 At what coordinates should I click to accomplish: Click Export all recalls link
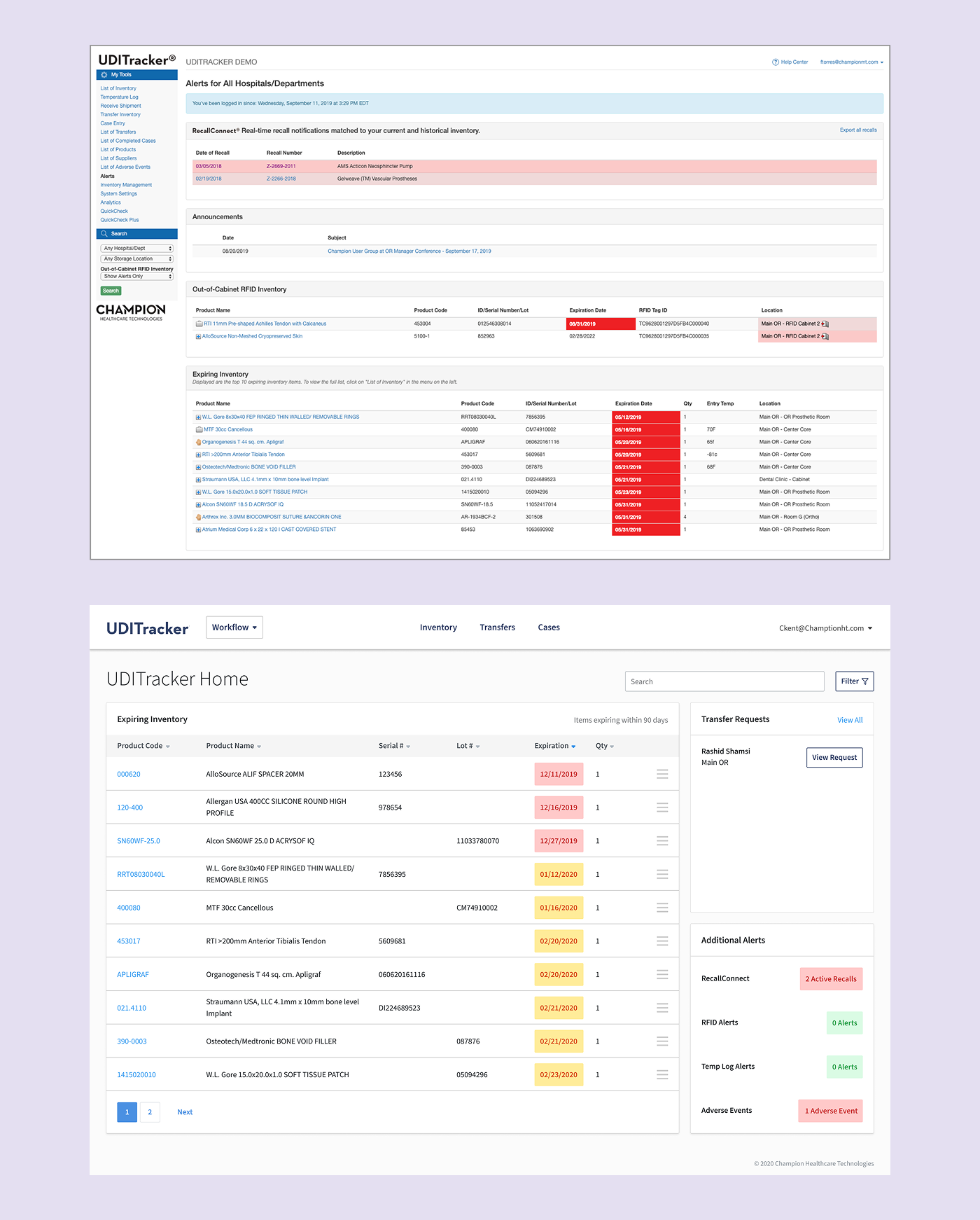(858, 130)
